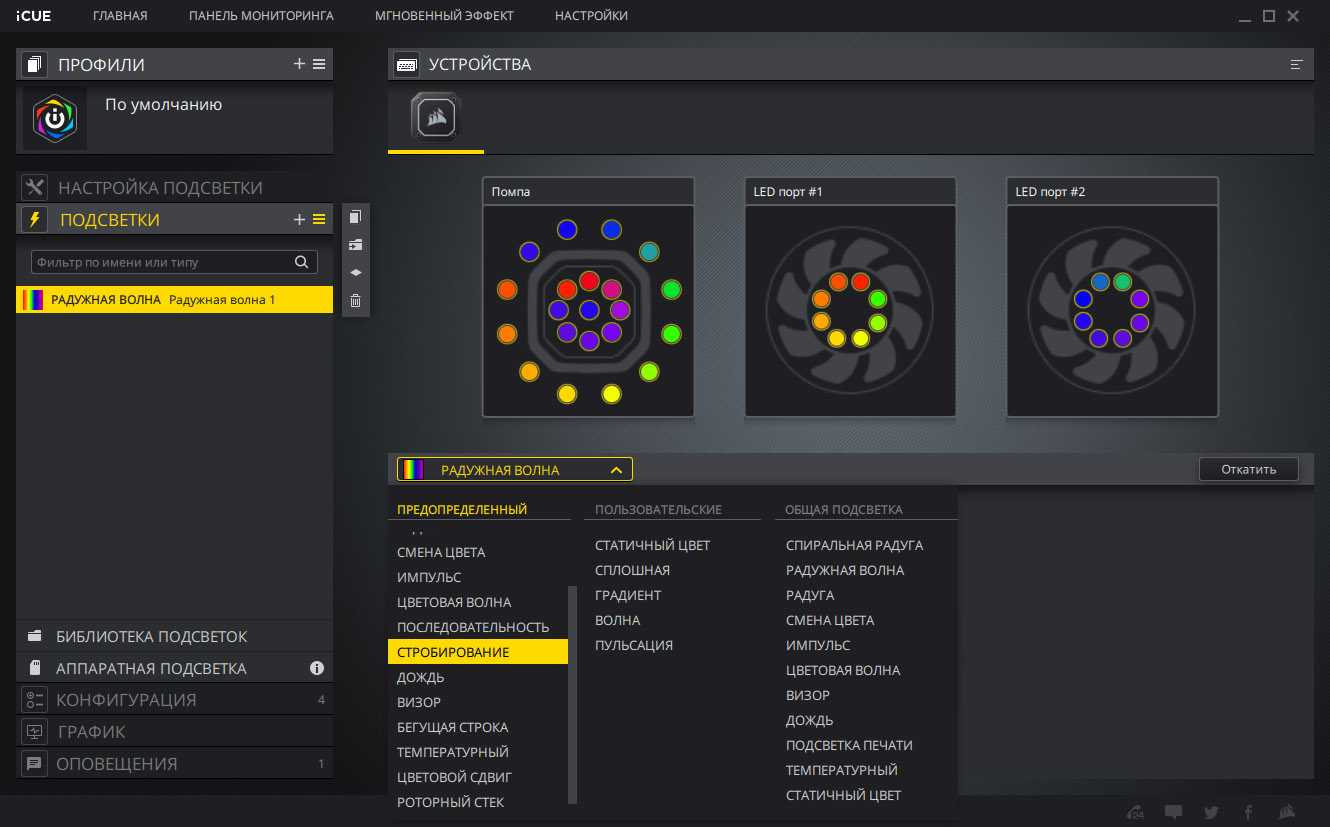The width and height of the screenshot is (1330, 827).
Task: Open the Панель мониторинга tab
Action: (x=261, y=16)
